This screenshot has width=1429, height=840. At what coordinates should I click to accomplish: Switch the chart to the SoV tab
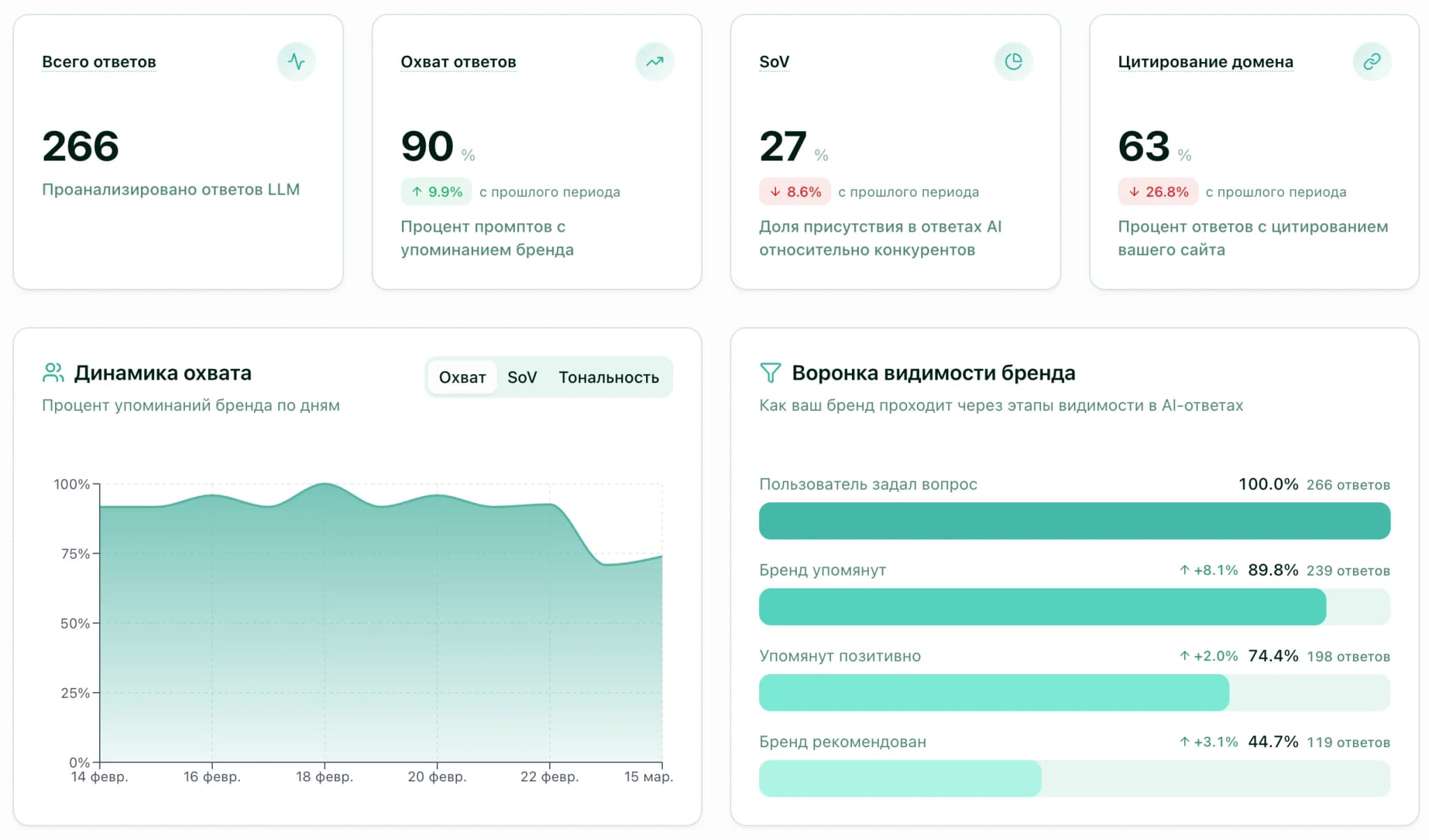(x=522, y=377)
